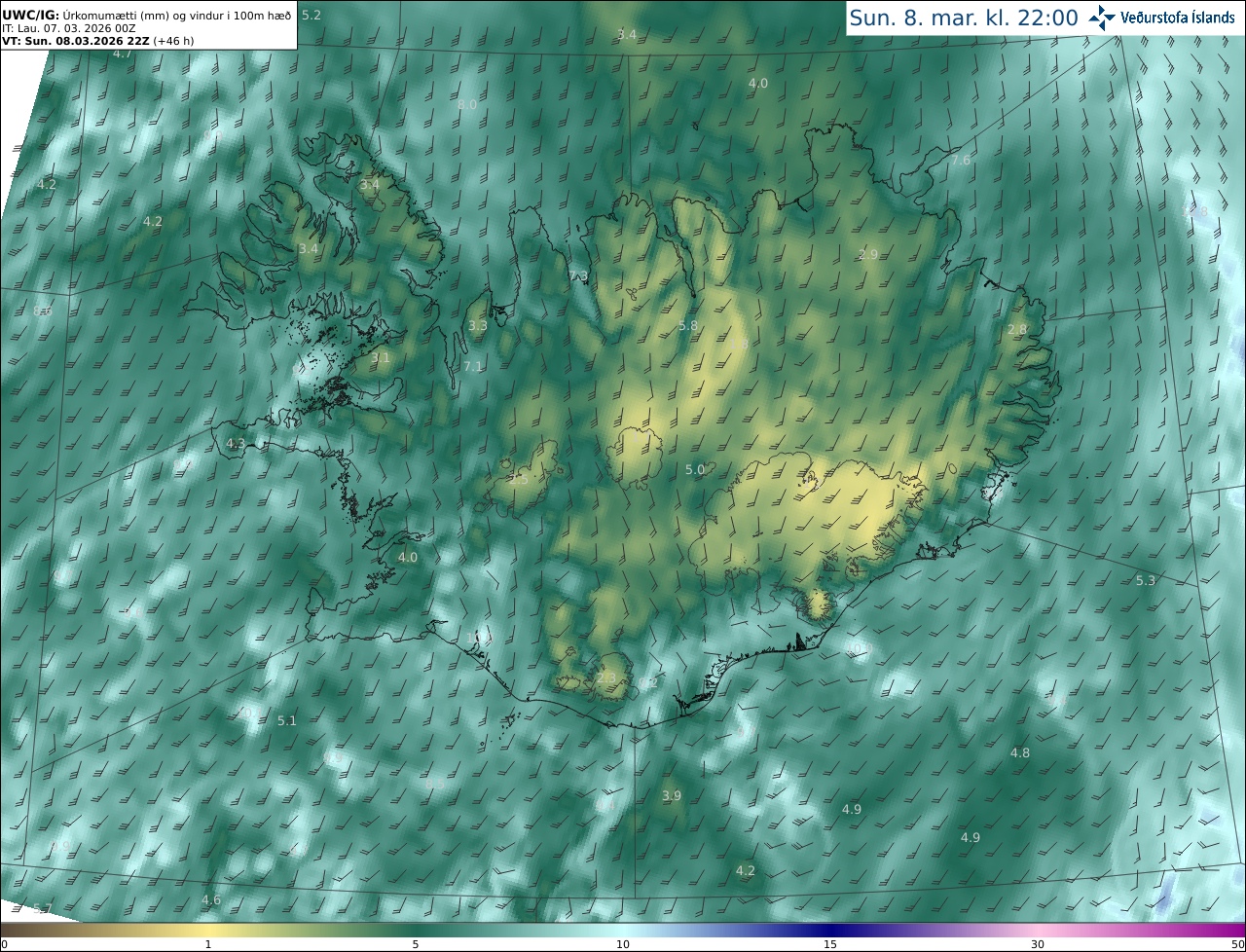Click the '5.1' value label on the map
This screenshot has width=1246, height=952.
point(287,720)
